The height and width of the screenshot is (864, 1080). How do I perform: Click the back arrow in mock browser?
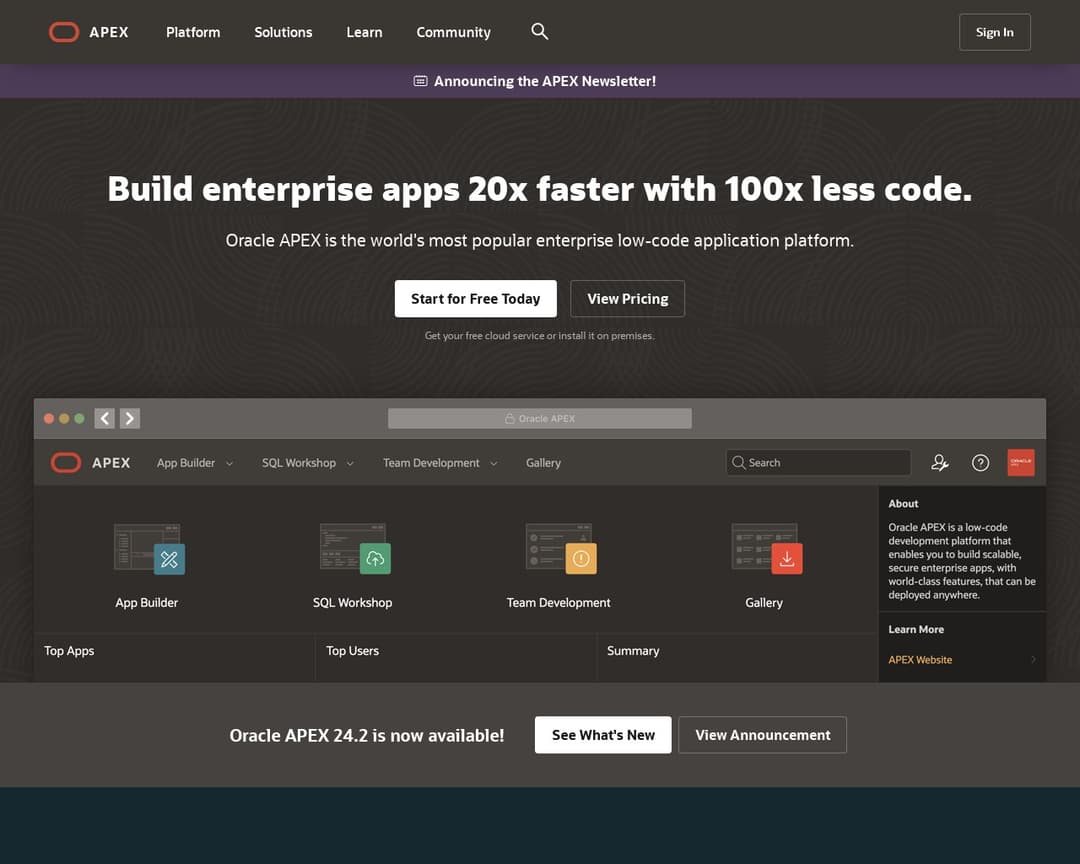click(x=104, y=418)
